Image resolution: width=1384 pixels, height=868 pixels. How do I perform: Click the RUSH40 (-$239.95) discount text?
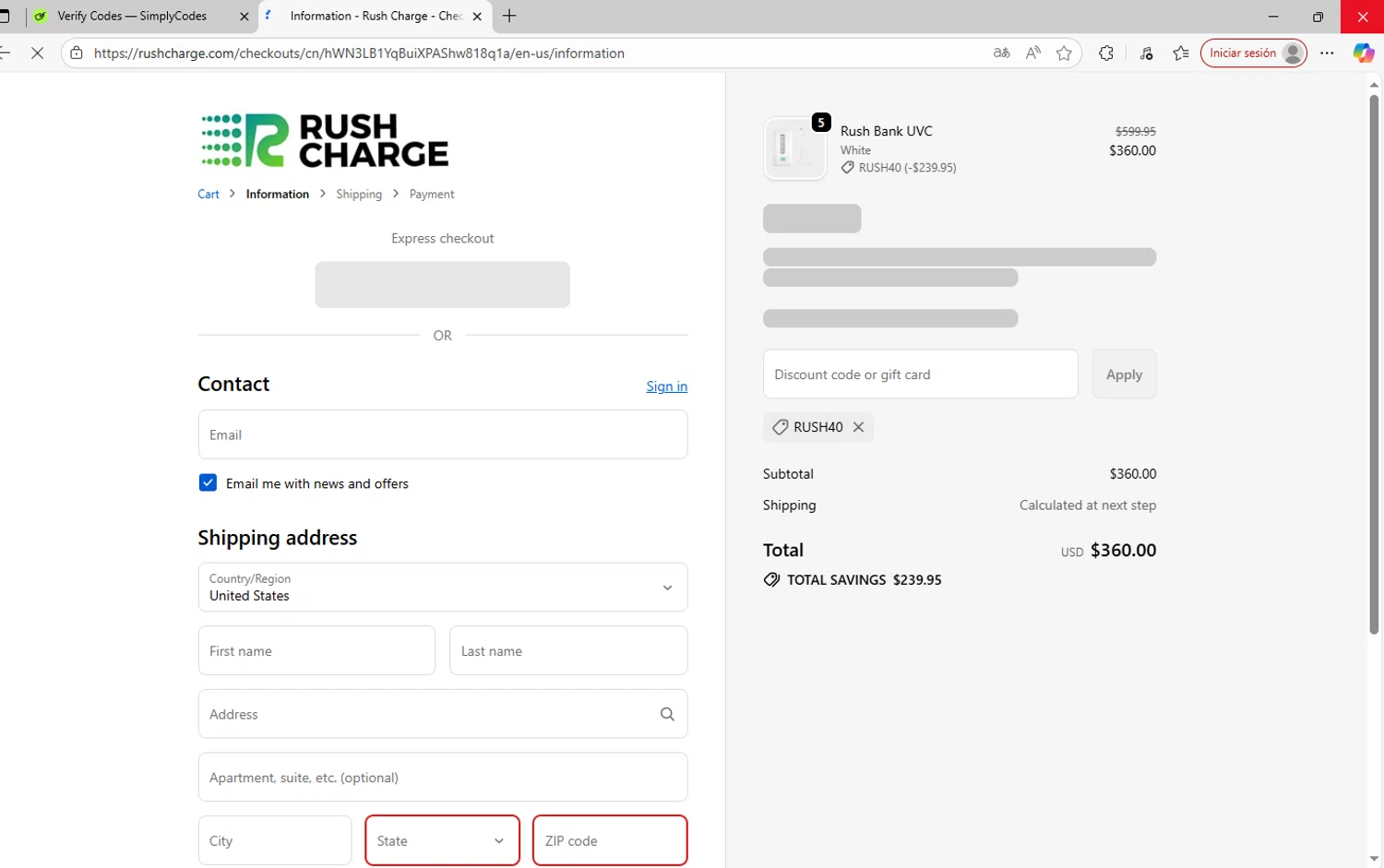pos(907,168)
